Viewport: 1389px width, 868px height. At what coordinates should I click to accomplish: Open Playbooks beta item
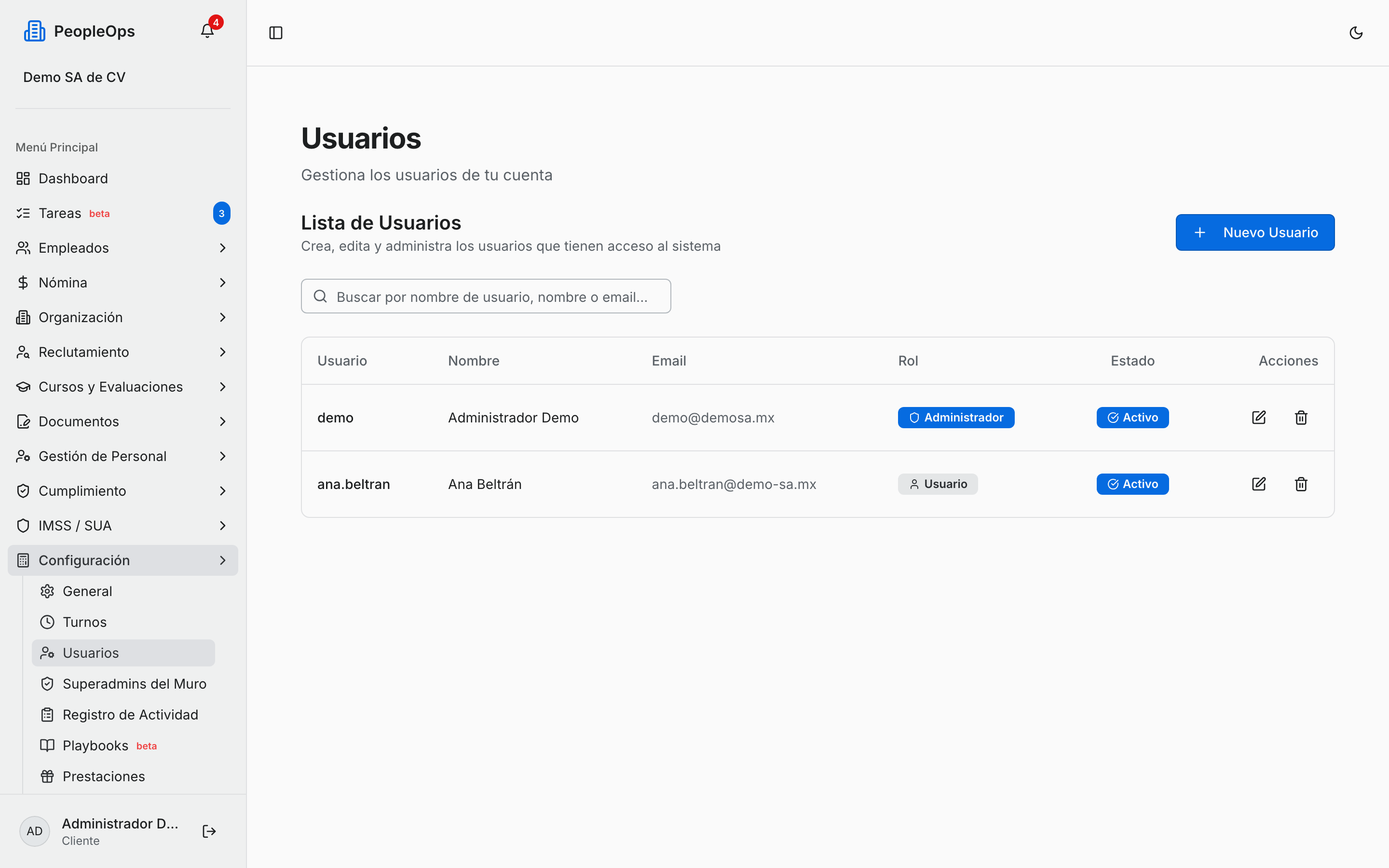[x=123, y=746]
